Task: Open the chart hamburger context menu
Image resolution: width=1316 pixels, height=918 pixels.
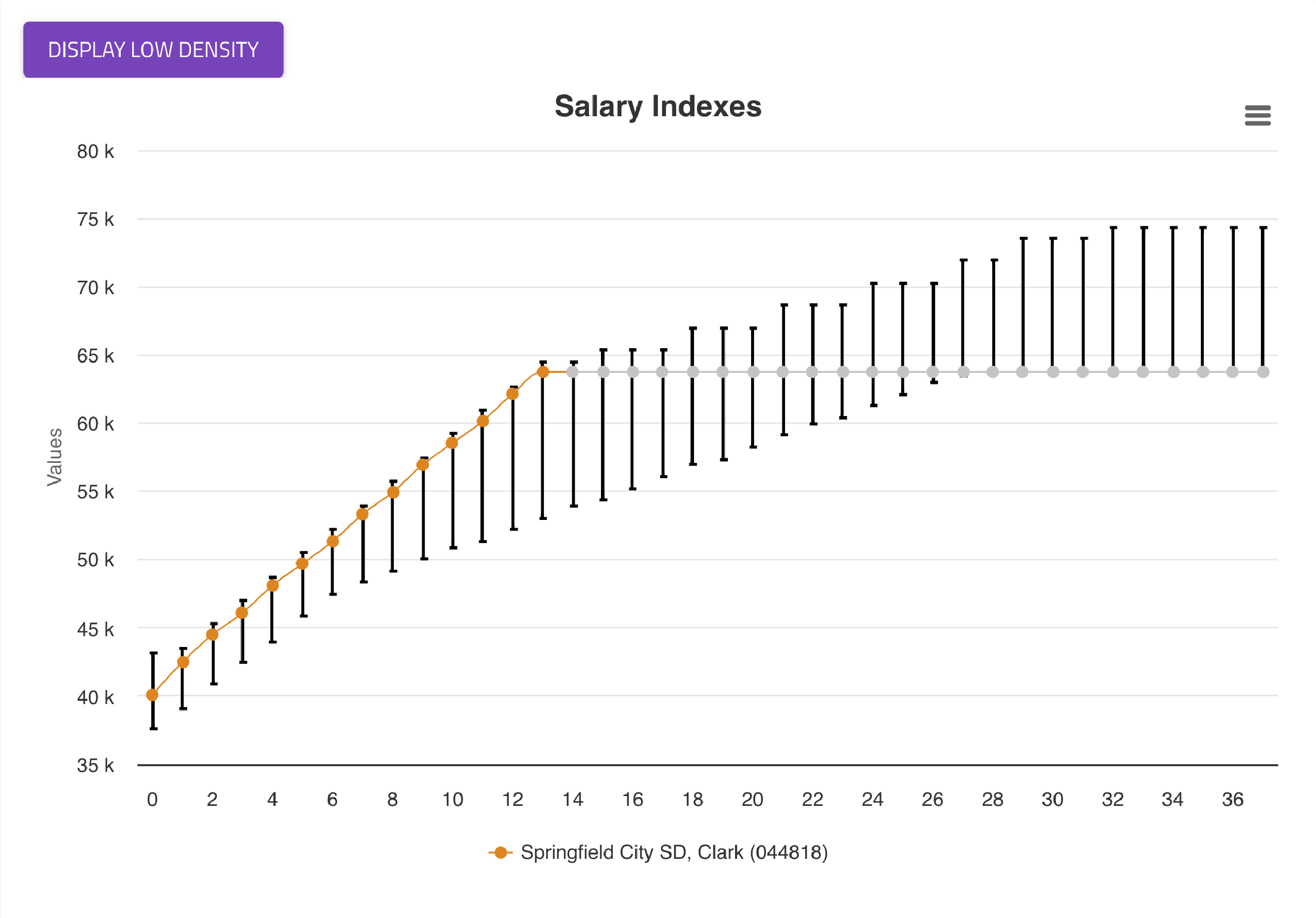Action: click(x=1257, y=115)
